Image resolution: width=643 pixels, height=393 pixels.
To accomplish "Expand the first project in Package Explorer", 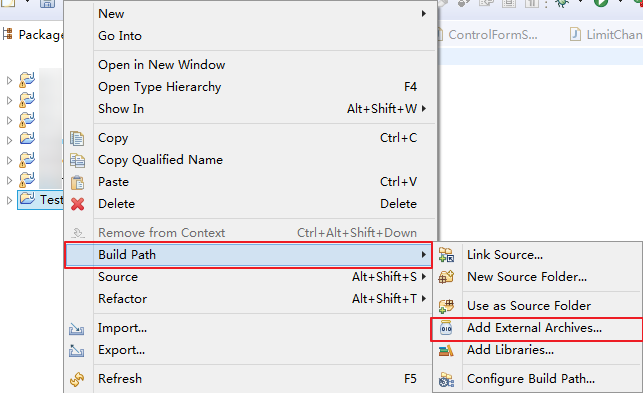I will click(9, 80).
